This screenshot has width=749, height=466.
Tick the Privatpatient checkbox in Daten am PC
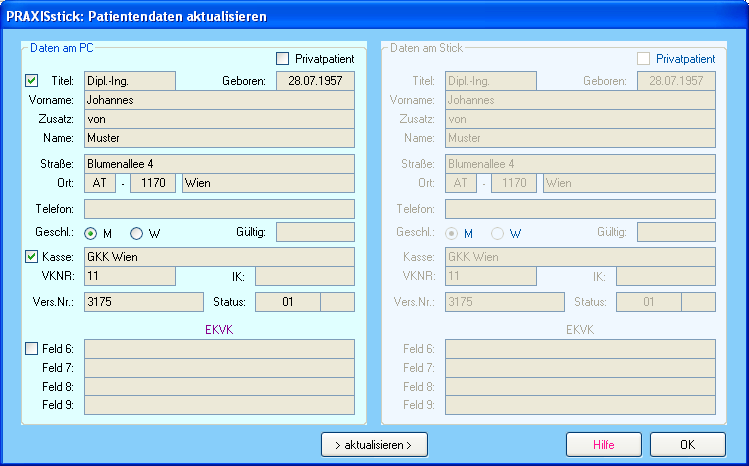[283, 59]
